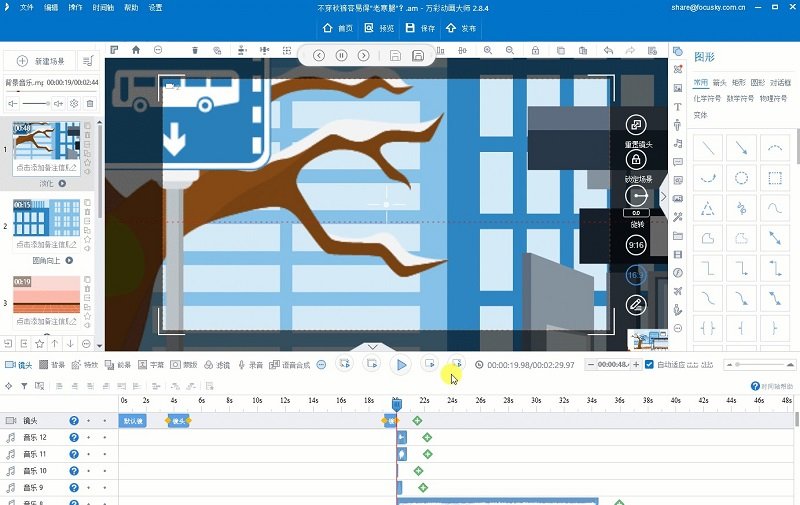
Task: Click the 新建场景 button
Action: click(x=43, y=62)
